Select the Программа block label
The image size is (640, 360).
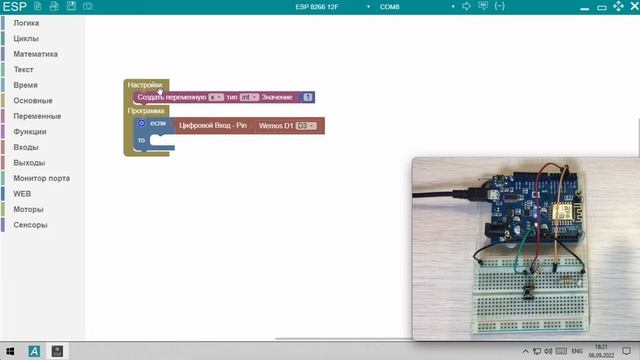click(146, 111)
